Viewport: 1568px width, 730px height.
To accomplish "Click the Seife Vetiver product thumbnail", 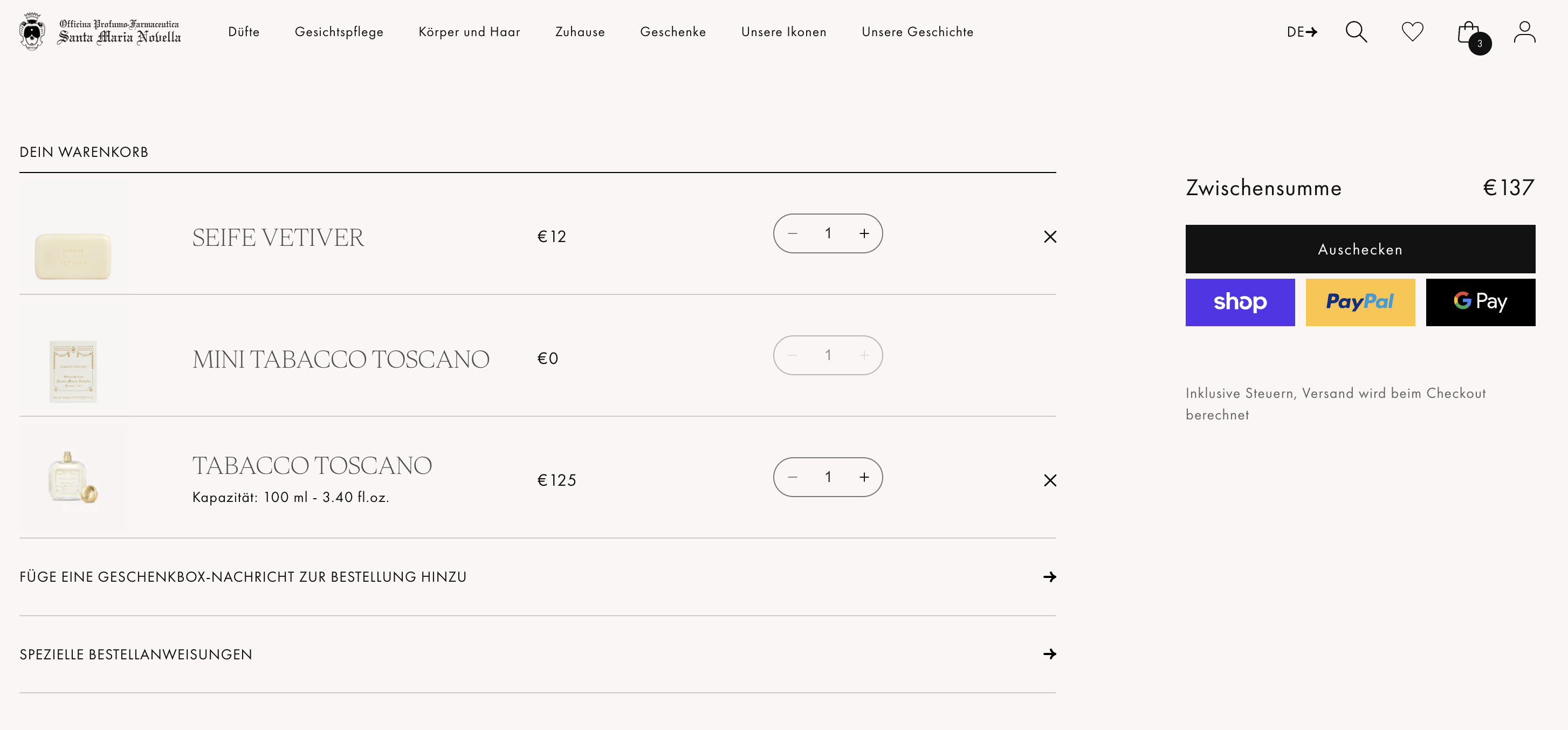I will click(x=73, y=236).
